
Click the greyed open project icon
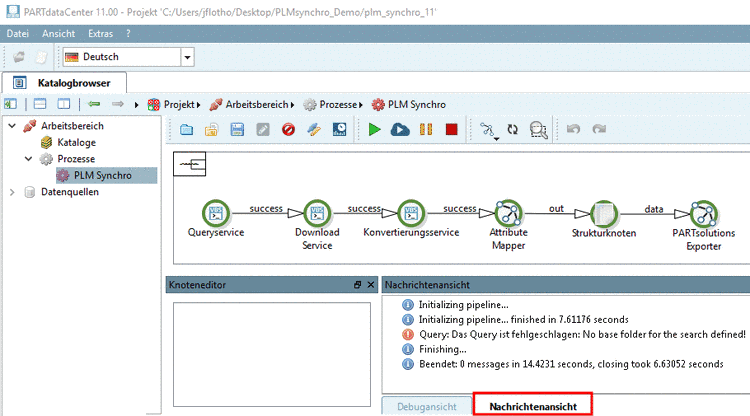click(x=19, y=57)
